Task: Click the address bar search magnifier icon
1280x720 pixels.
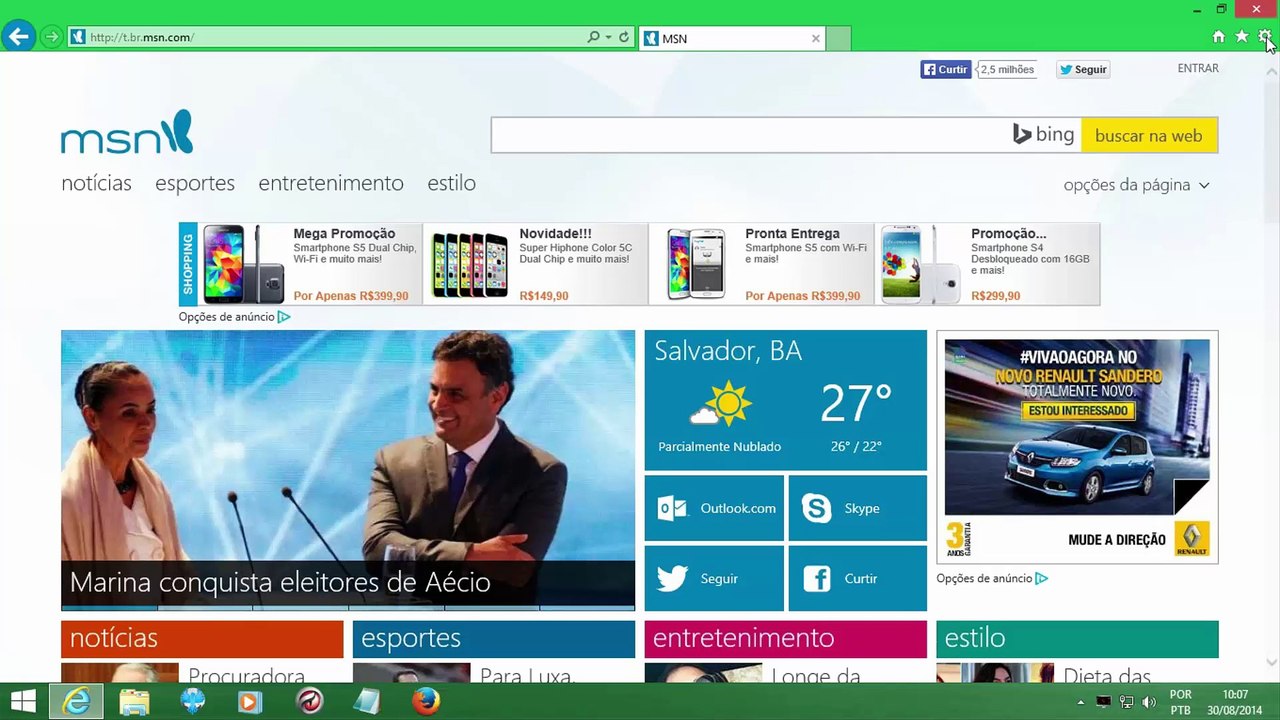Action: pyautogui.click(x=593, y=37)
